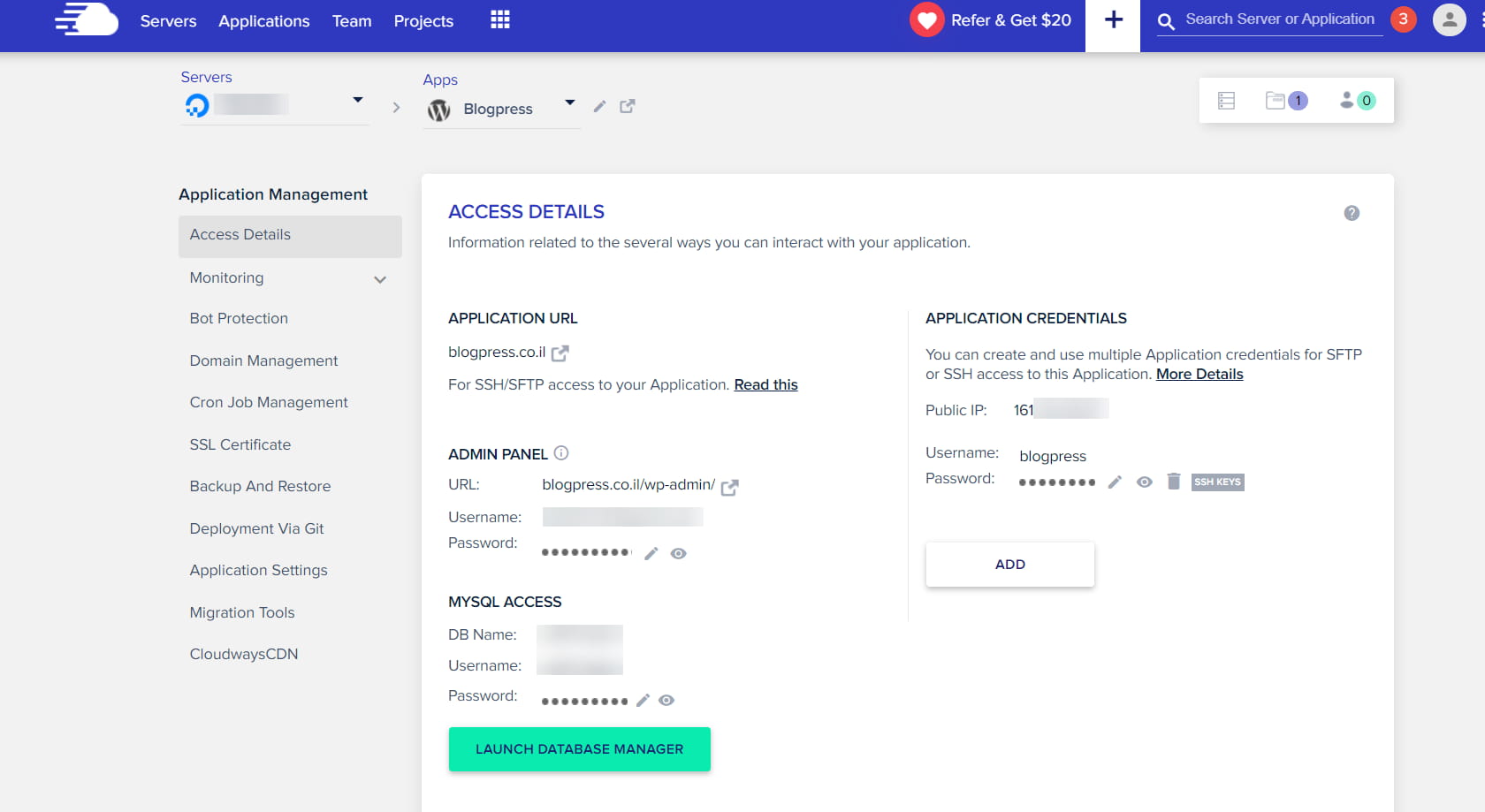Image resolution: width=1485 pixels, height=812 pixels.
Task: Open the apps grid menu icon
Action: pyautogui.click(x=500, y=19)
